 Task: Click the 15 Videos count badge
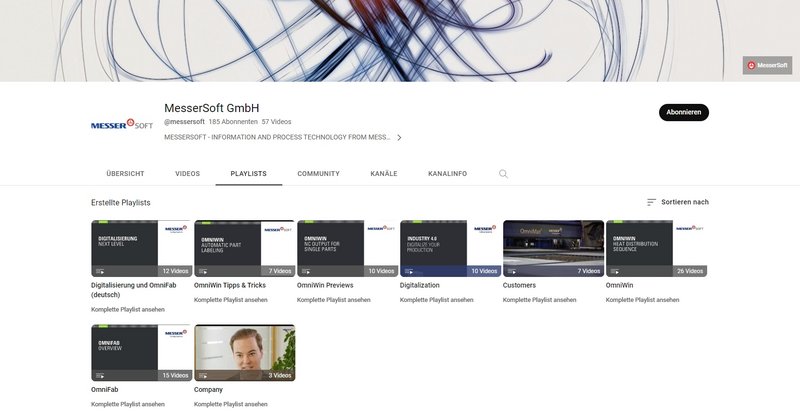coord(175,376)
